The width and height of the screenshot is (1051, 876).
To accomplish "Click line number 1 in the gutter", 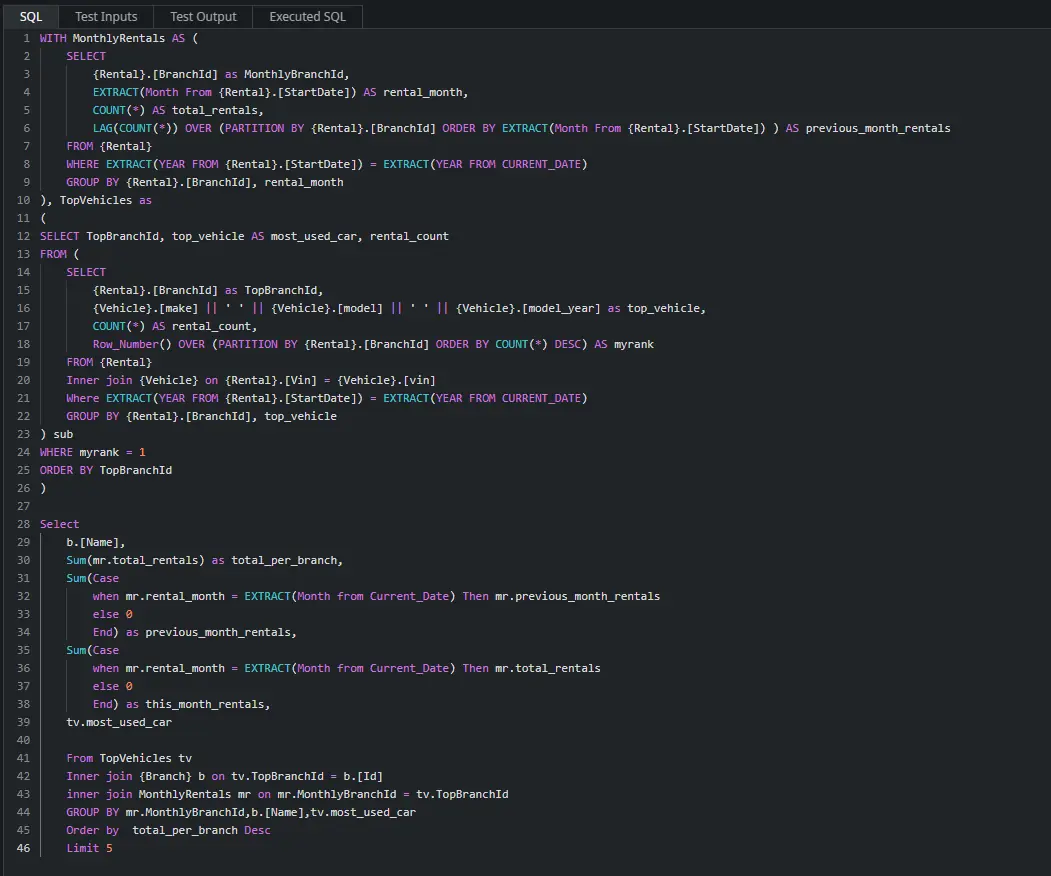I will (x=26, y=37).
